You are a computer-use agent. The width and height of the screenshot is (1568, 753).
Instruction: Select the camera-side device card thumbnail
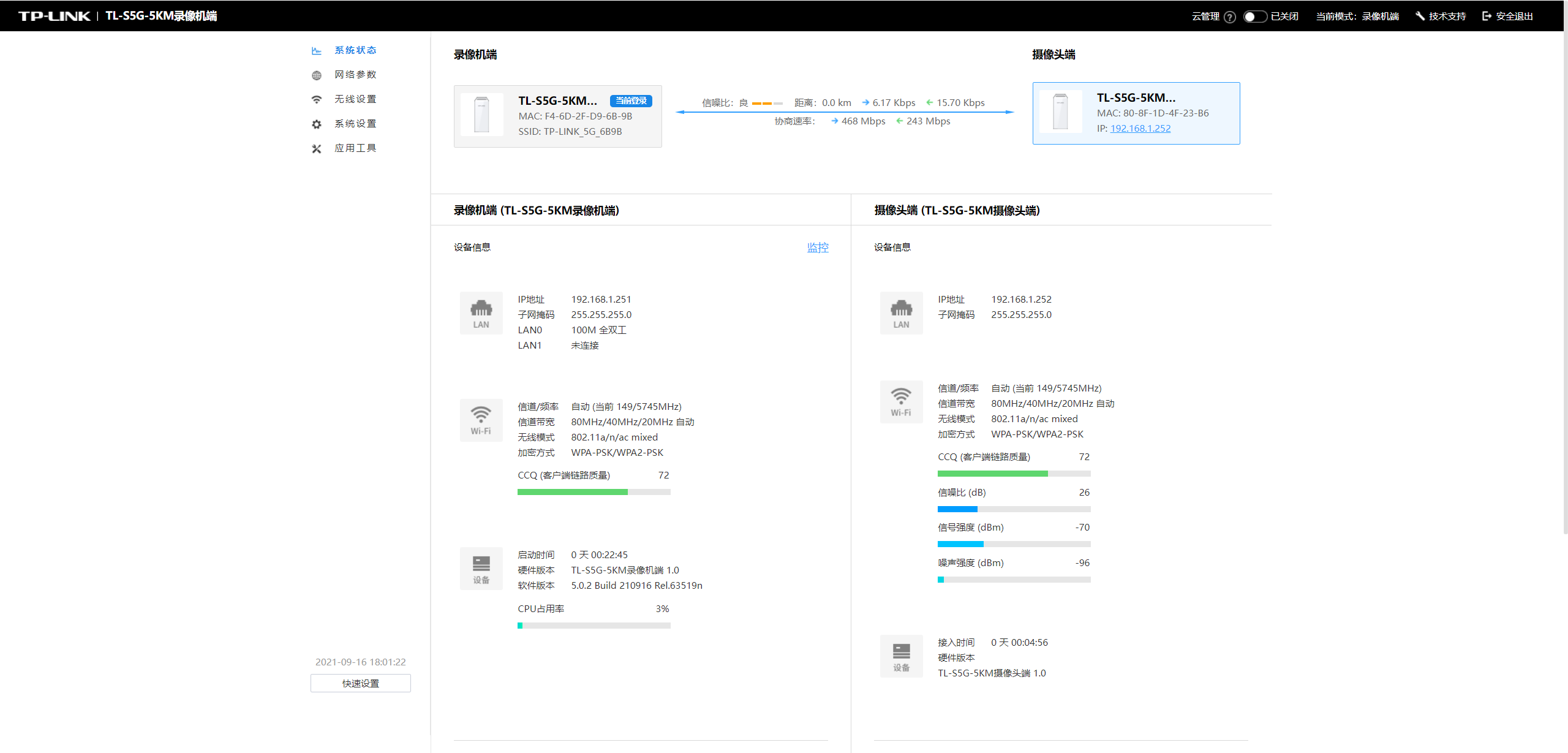coord(1060,112)
